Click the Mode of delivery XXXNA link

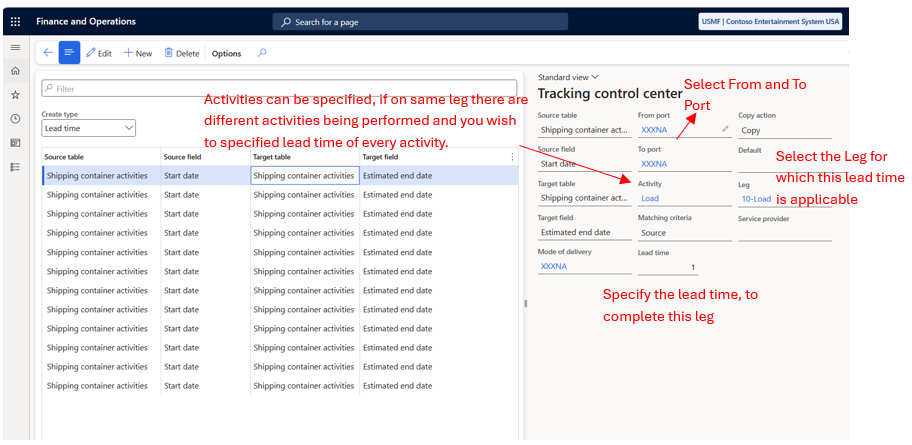554,266
